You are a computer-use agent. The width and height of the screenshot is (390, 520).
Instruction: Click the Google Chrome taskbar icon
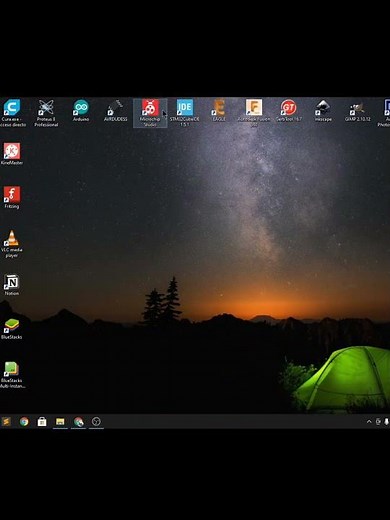pos(24,422)
